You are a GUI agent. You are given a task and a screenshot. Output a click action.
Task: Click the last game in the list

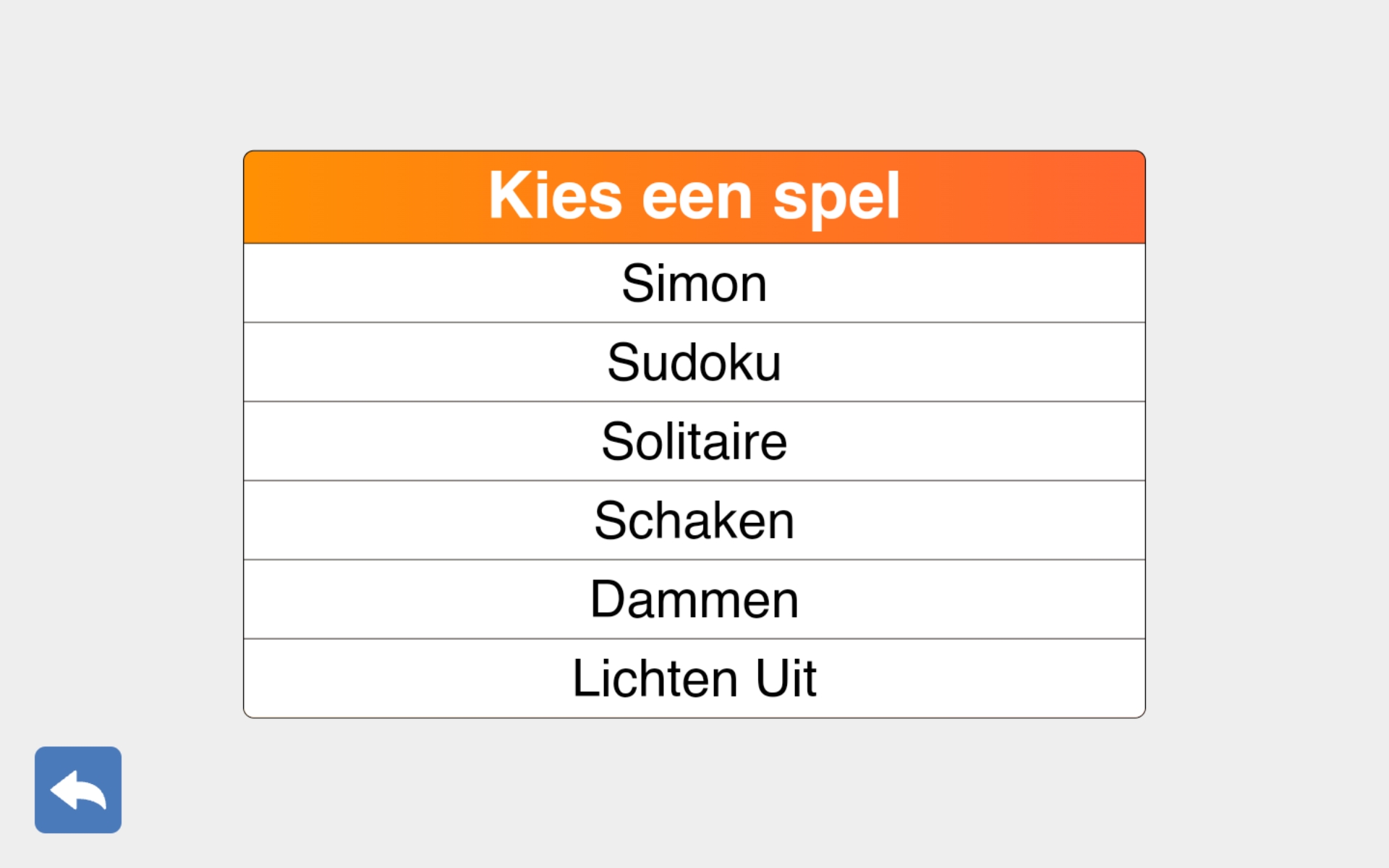tap(694, 678)
